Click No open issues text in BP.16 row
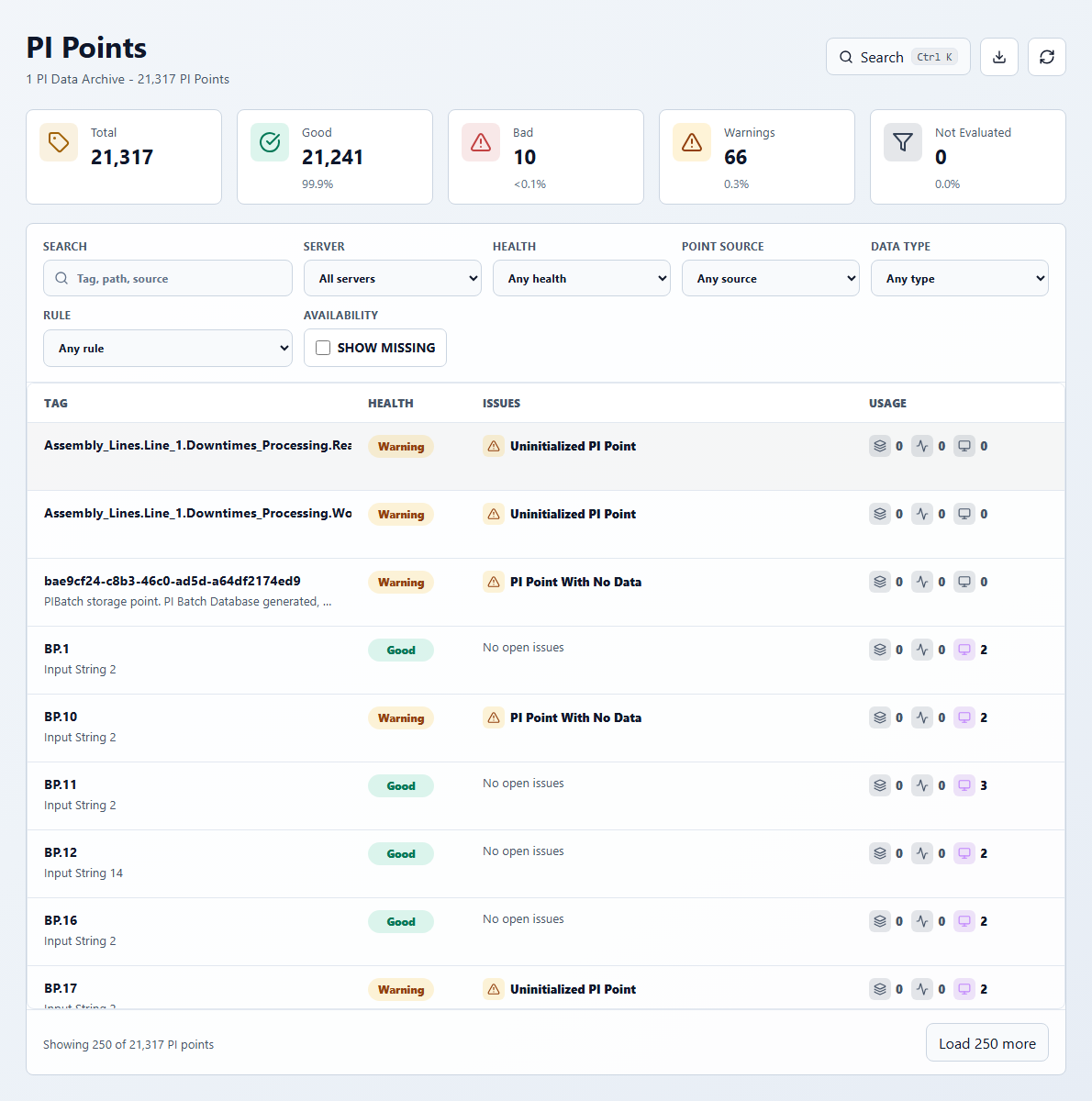 pyautogui.click(x=523, y=918)
